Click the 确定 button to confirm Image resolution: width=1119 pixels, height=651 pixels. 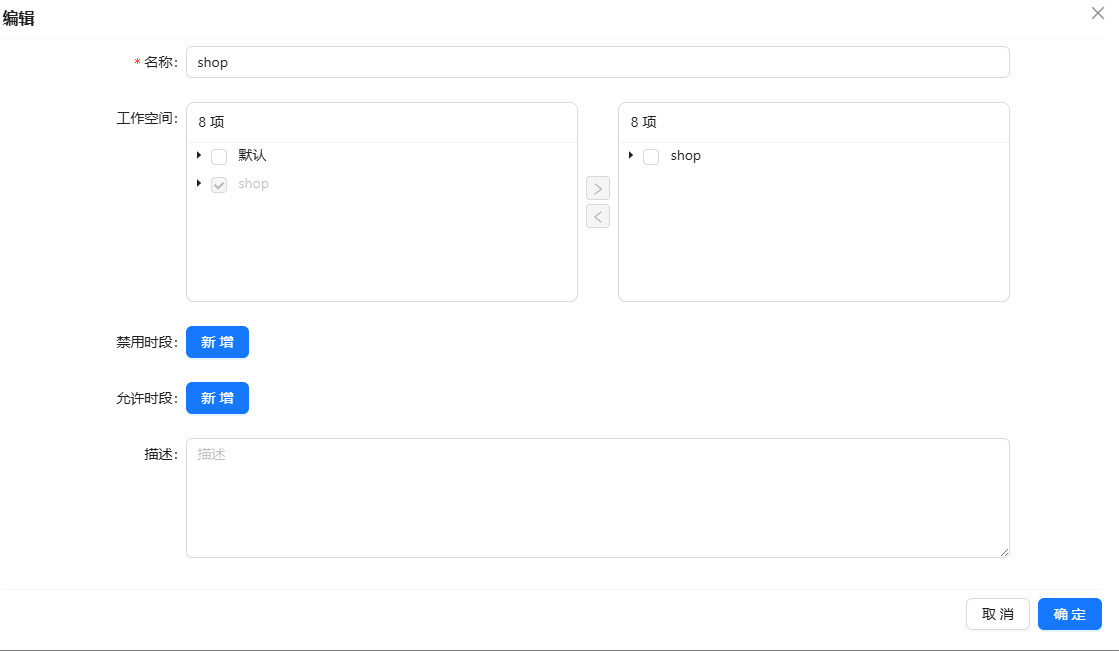[1069, 614]
